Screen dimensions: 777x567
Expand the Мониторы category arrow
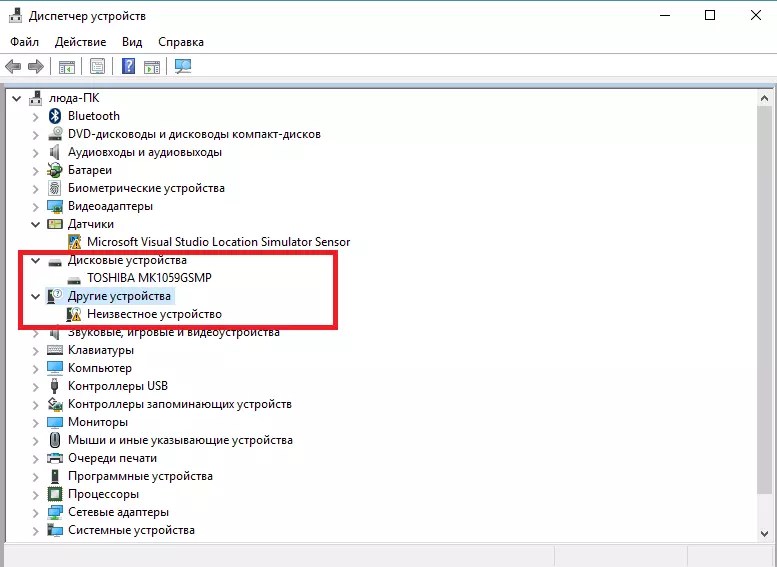36,423
